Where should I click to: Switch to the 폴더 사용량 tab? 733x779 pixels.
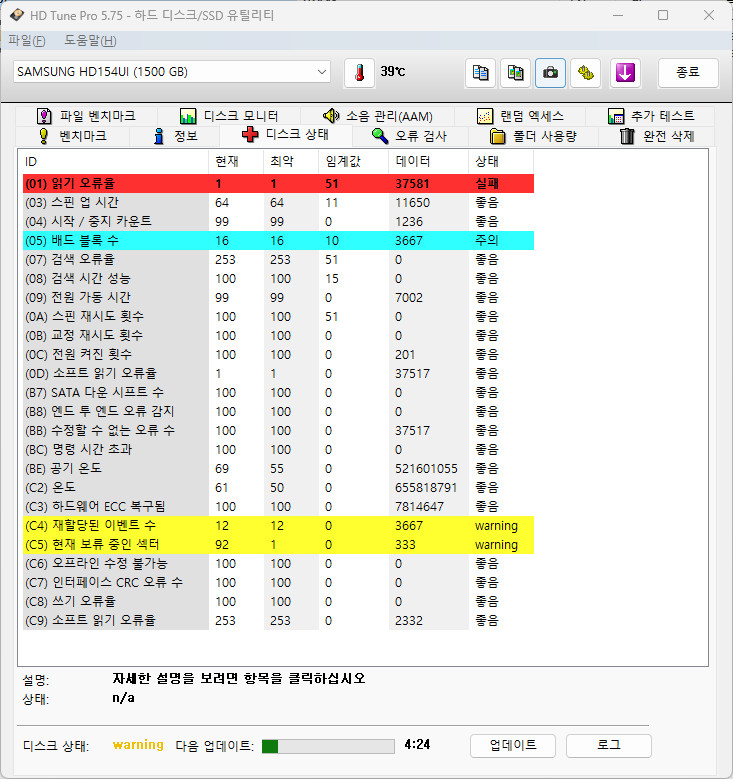[x=533, y=136]
